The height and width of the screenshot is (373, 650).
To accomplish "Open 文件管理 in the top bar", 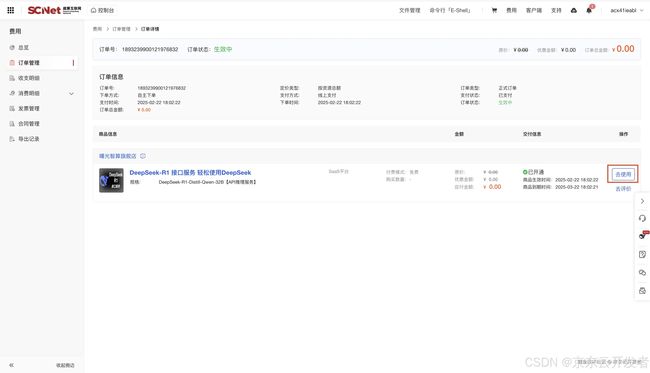I will (410, 10).
